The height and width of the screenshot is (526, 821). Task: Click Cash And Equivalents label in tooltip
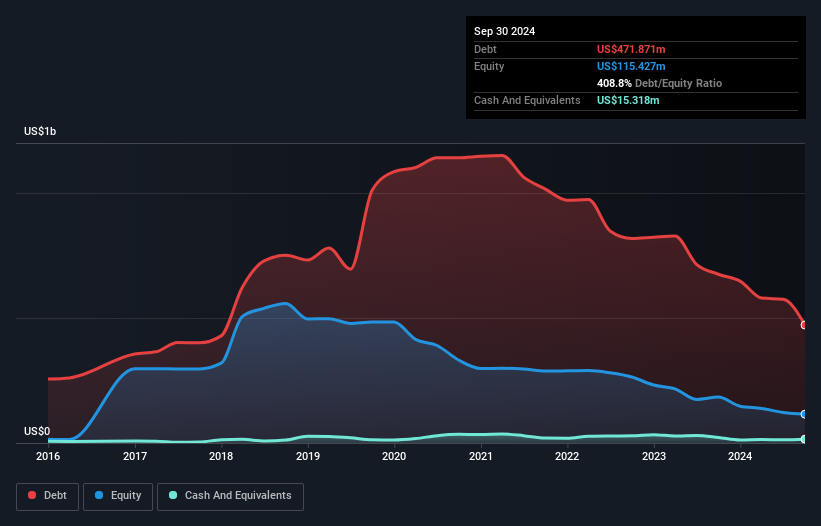click(x=527, y=100)
